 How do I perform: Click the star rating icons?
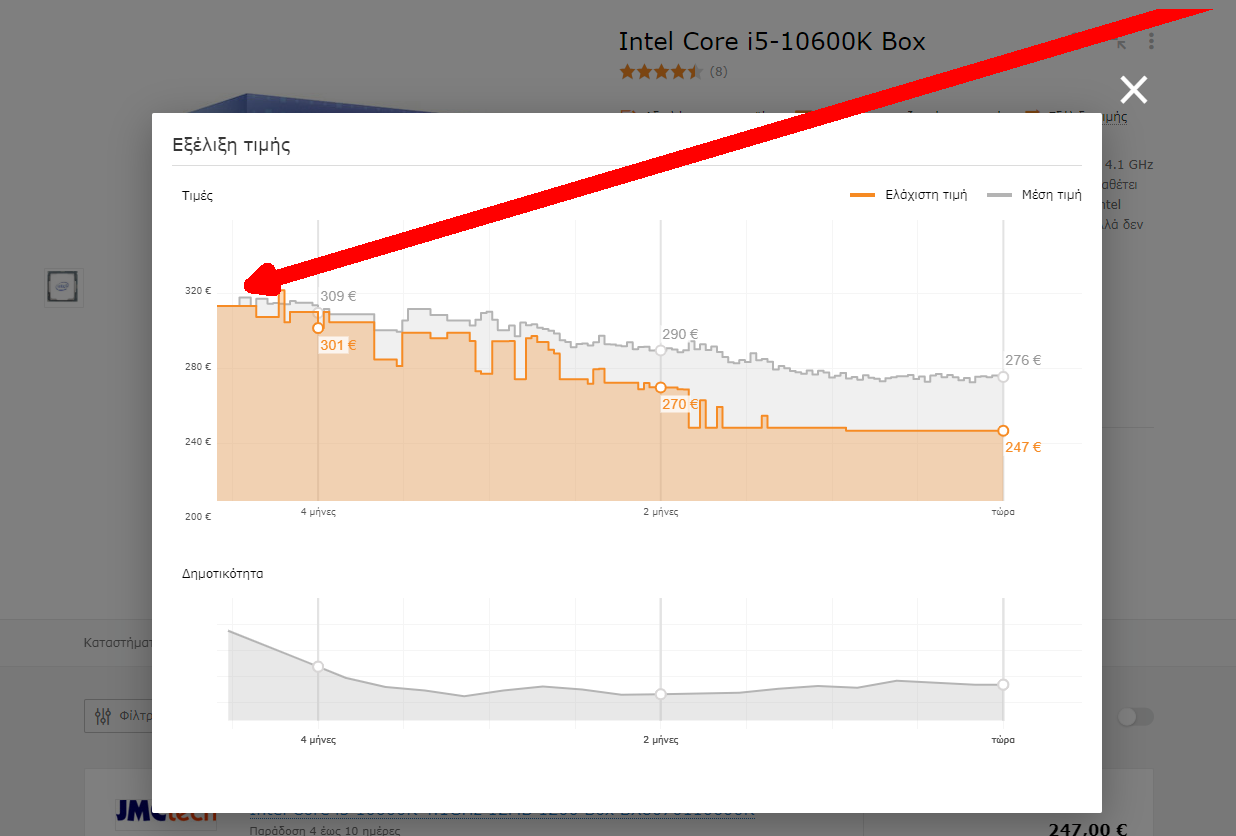click(661, 72)
